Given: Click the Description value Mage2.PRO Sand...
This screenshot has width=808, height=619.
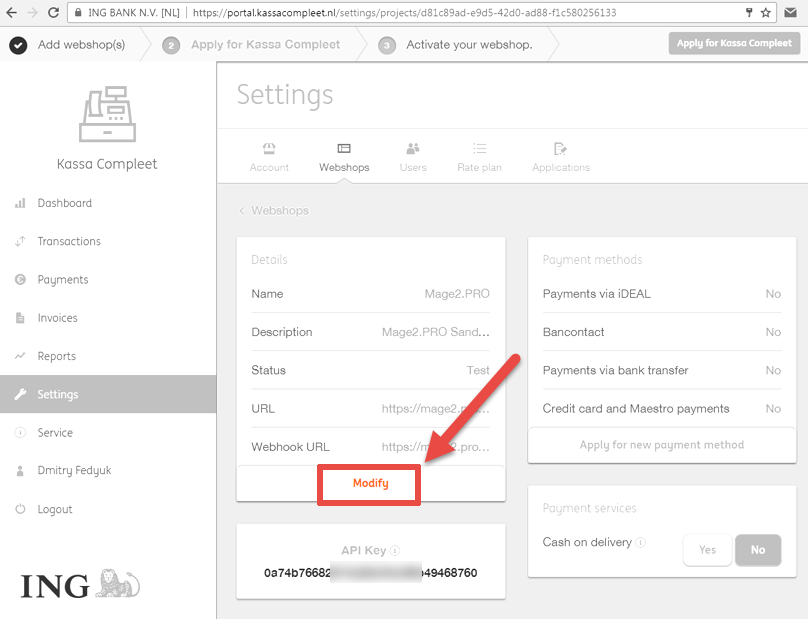Looking at the screenshot, I should click(x=435, y=332).
